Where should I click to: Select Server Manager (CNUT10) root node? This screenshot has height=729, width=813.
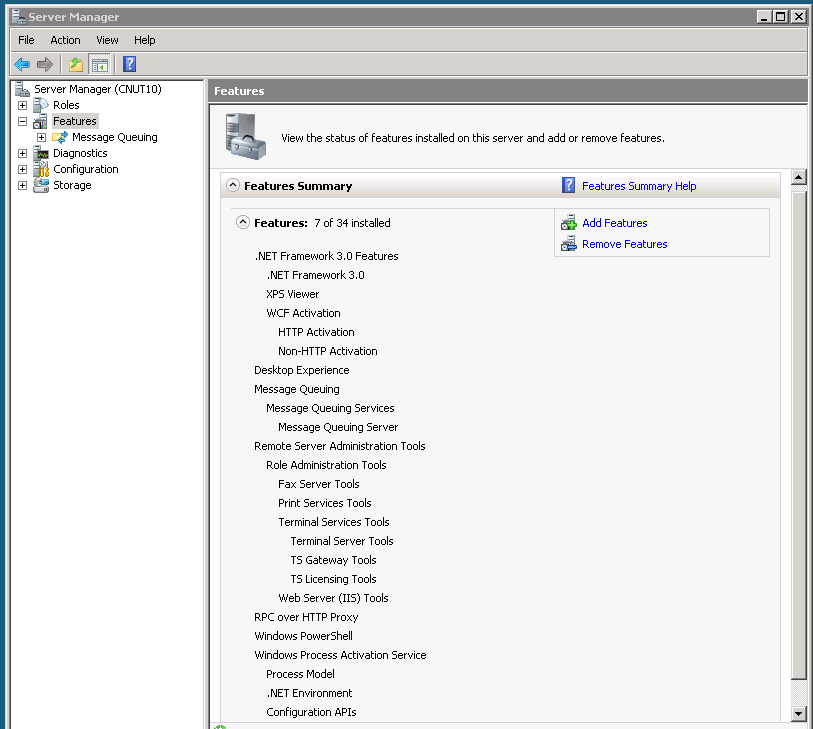[x=97, y=89]
